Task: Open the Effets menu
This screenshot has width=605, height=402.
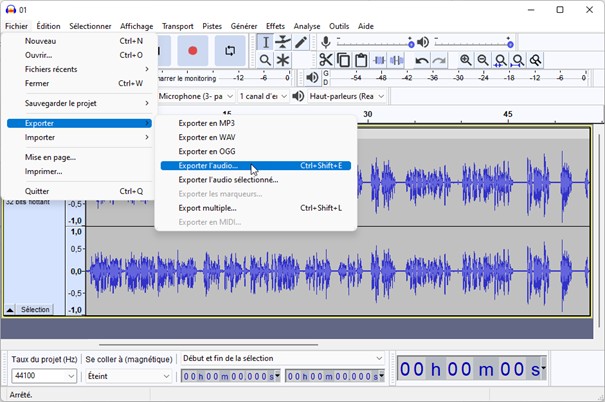Action: [276, 26]
